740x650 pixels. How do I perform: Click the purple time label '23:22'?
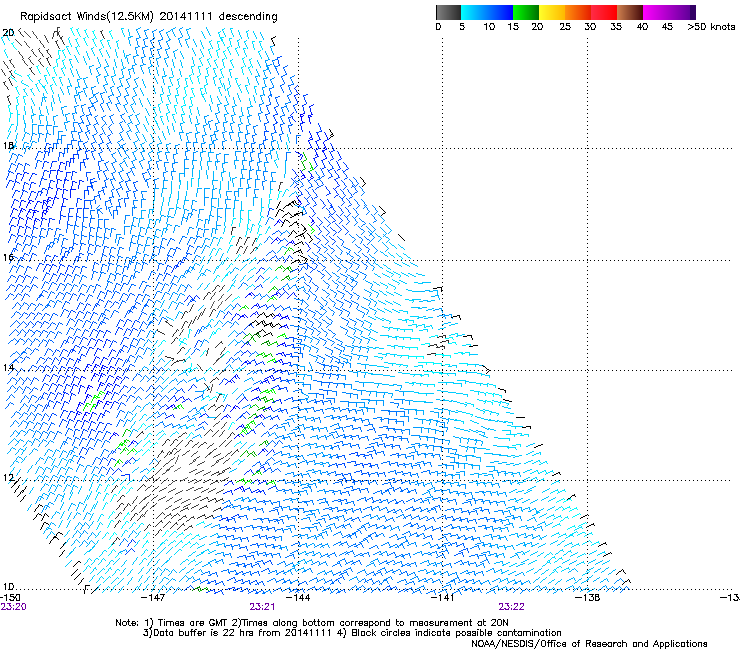(512, 607)
